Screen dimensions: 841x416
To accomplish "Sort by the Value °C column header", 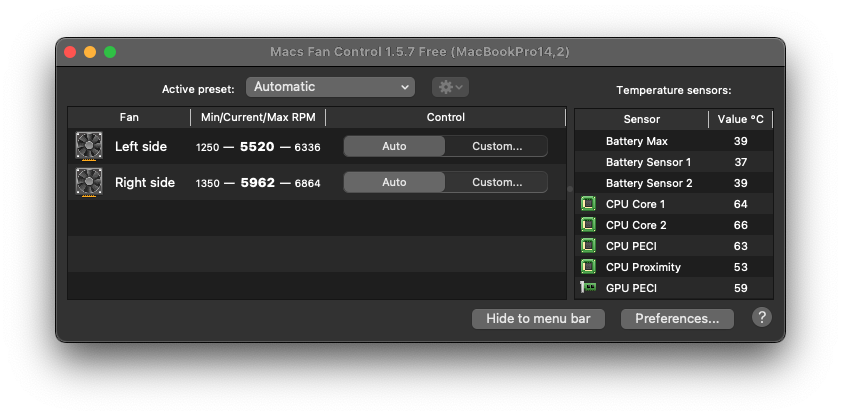I will 741,120.
